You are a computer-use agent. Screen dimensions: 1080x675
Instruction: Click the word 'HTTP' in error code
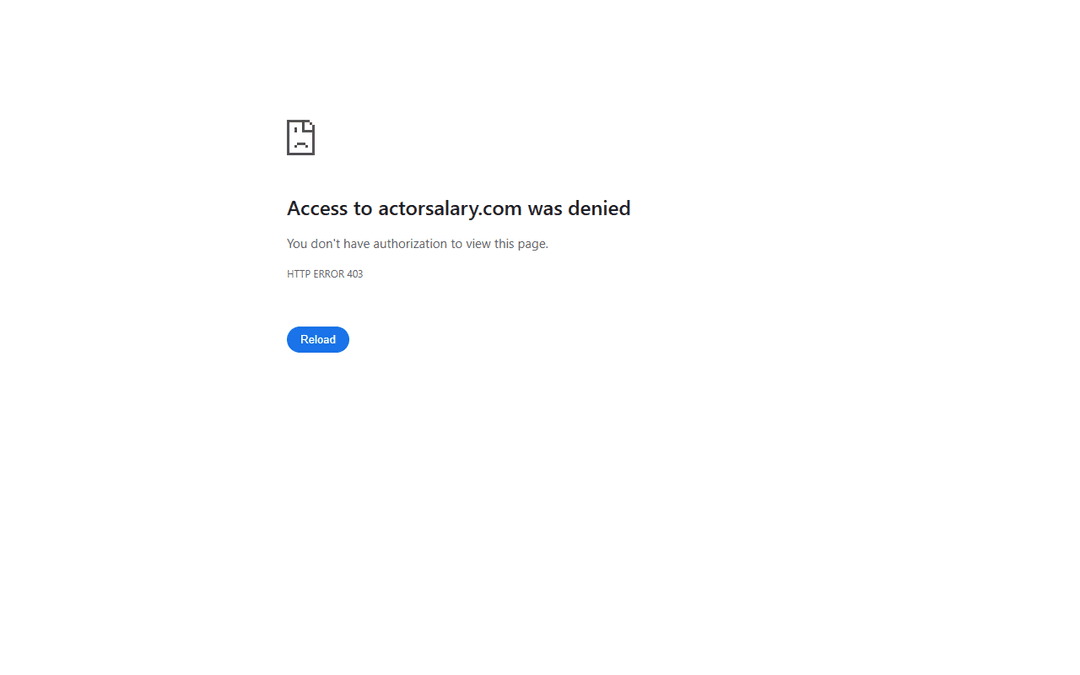(x=298, y=274)
